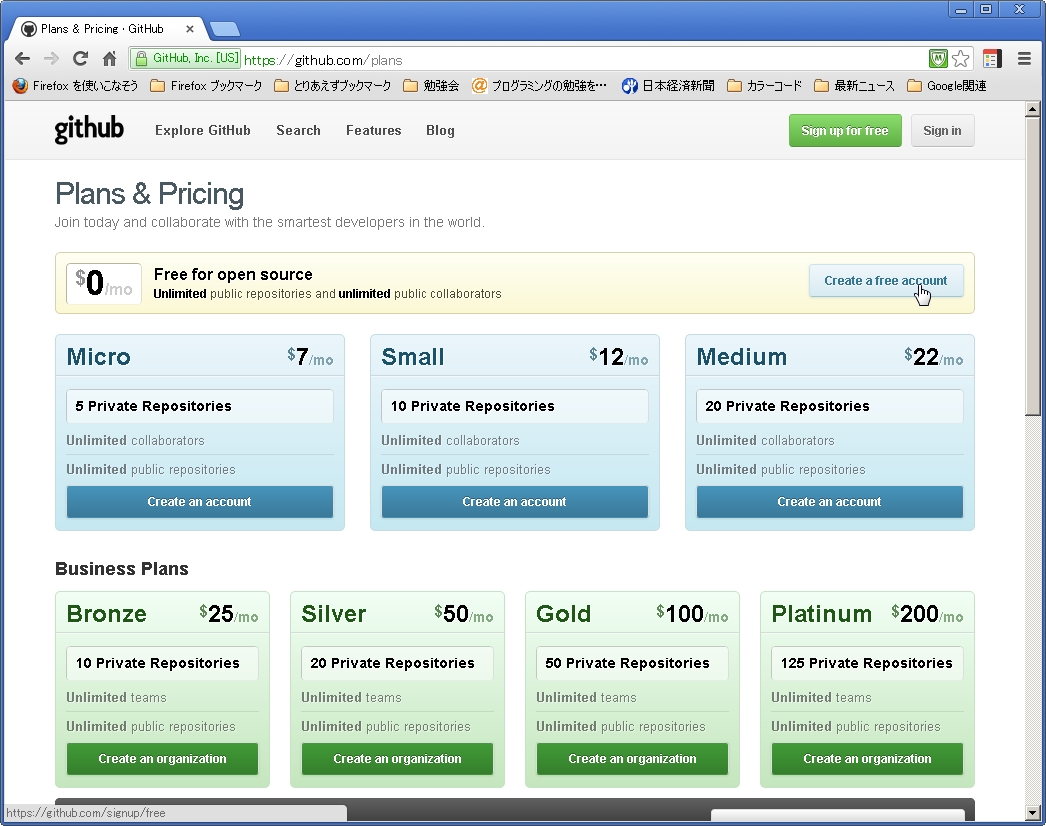Create an organization under the Silver plan

(397, 759)
